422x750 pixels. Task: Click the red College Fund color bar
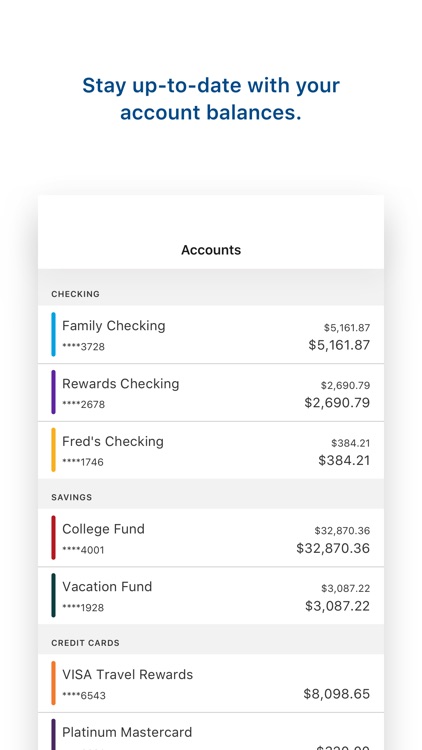point(54,538)
